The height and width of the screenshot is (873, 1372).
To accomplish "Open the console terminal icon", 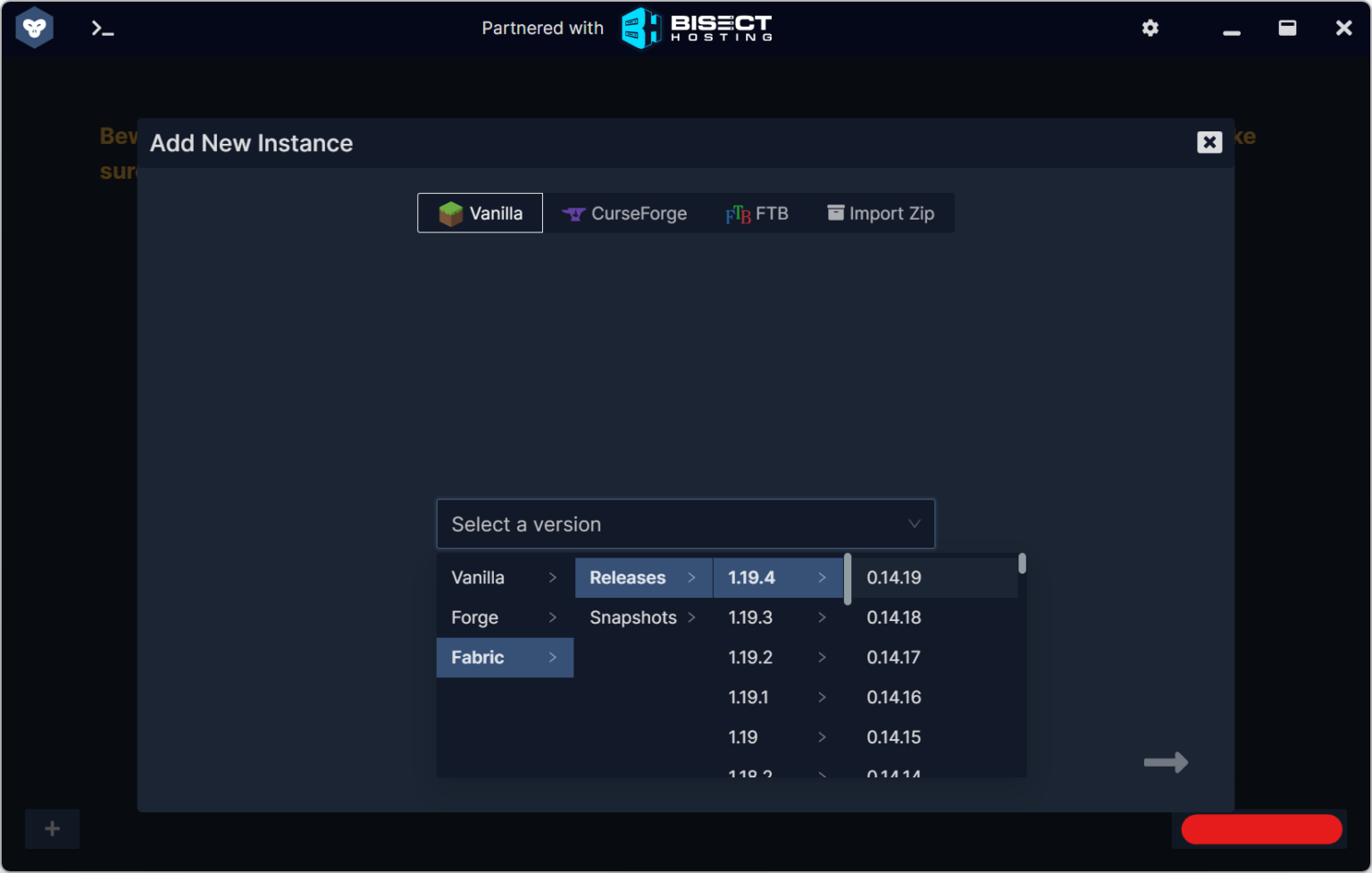I will point(103,29).
